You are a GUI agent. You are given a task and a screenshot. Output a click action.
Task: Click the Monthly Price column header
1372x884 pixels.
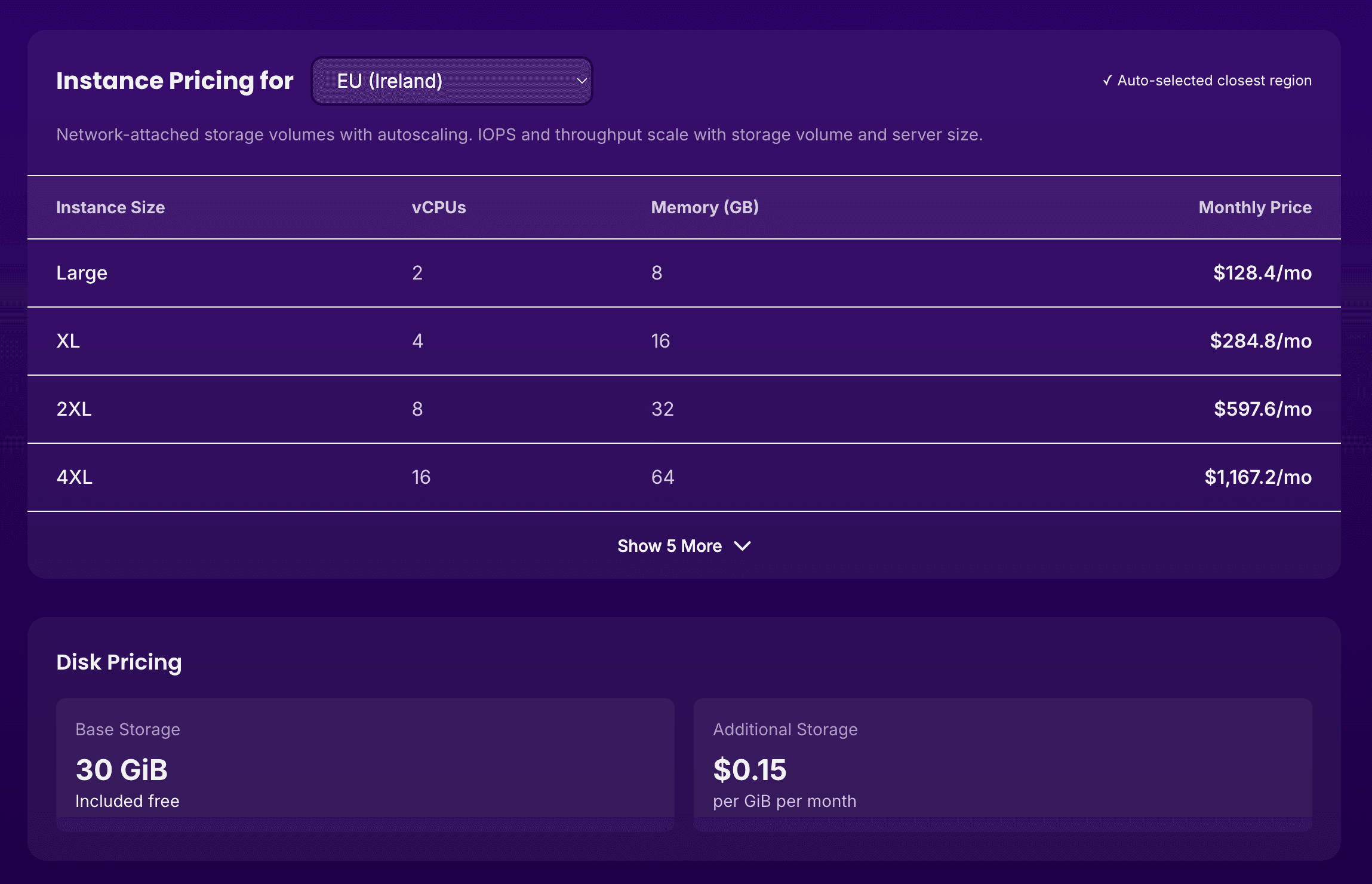[1254, 207]
